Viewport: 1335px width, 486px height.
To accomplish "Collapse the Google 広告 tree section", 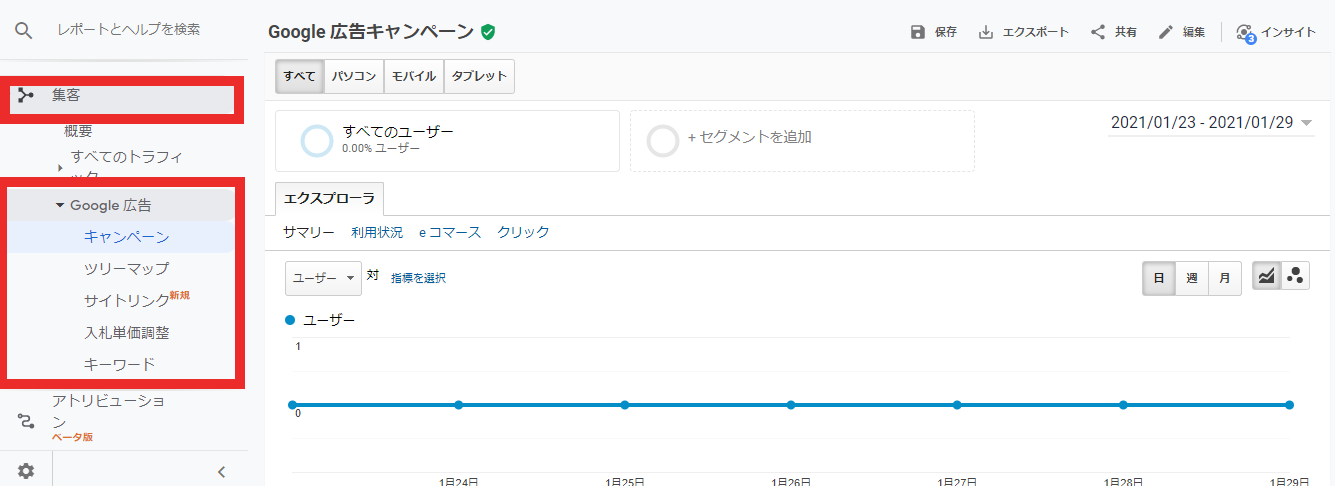I will pos(60,206).
